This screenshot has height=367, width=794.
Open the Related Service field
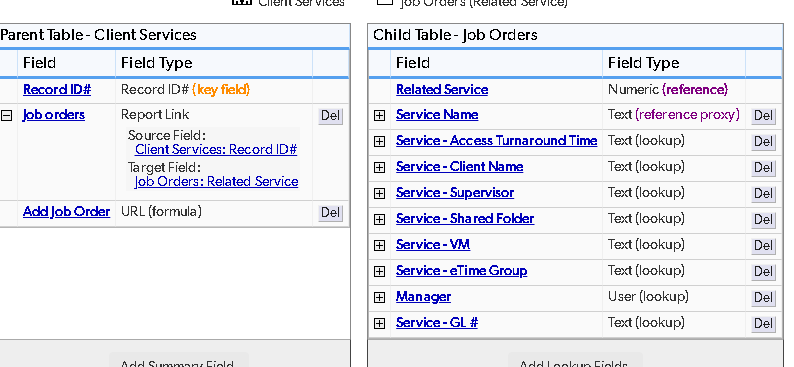(442, 90)
